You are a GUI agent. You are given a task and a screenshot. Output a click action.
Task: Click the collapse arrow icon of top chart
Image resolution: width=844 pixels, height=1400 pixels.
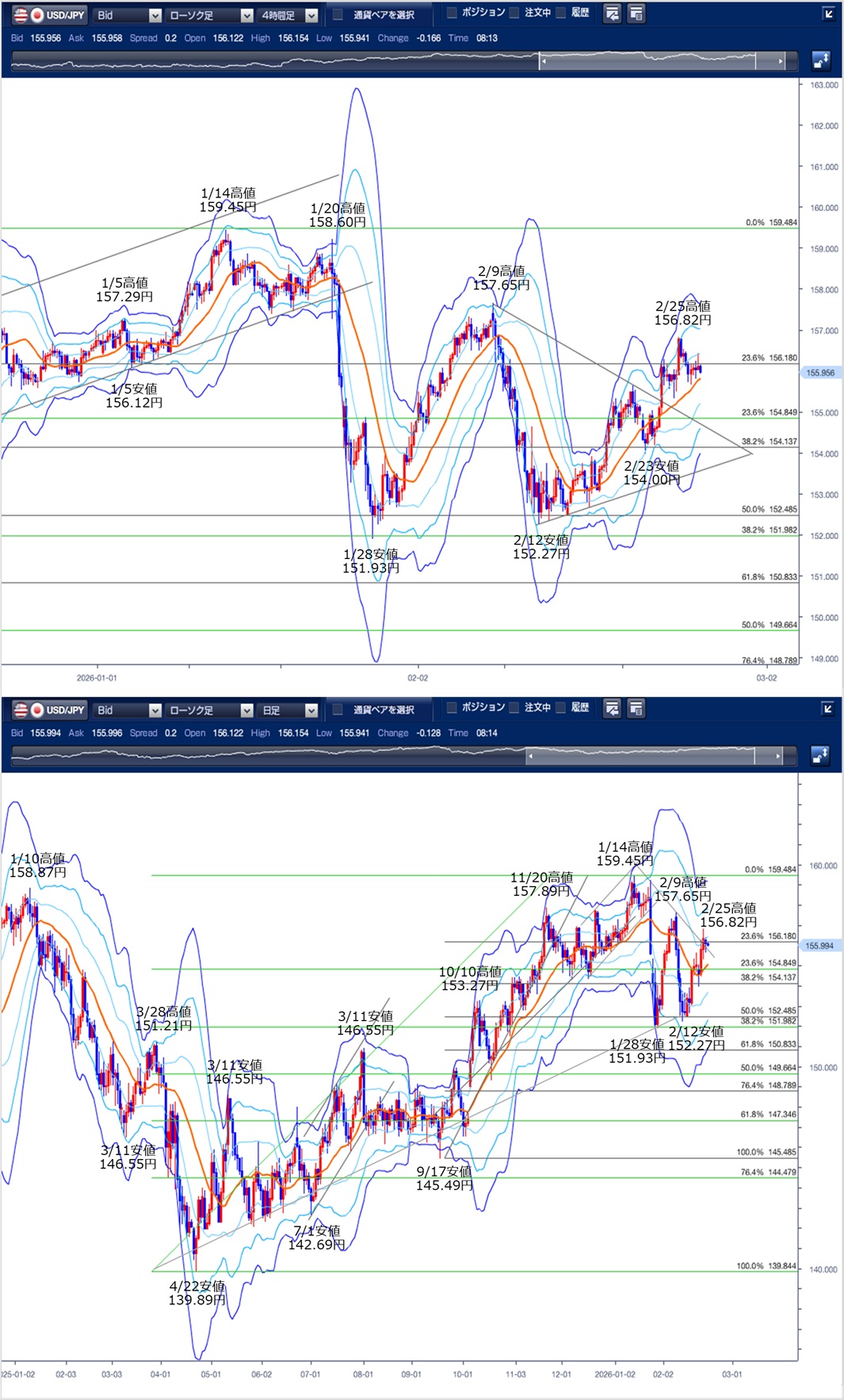828,13
